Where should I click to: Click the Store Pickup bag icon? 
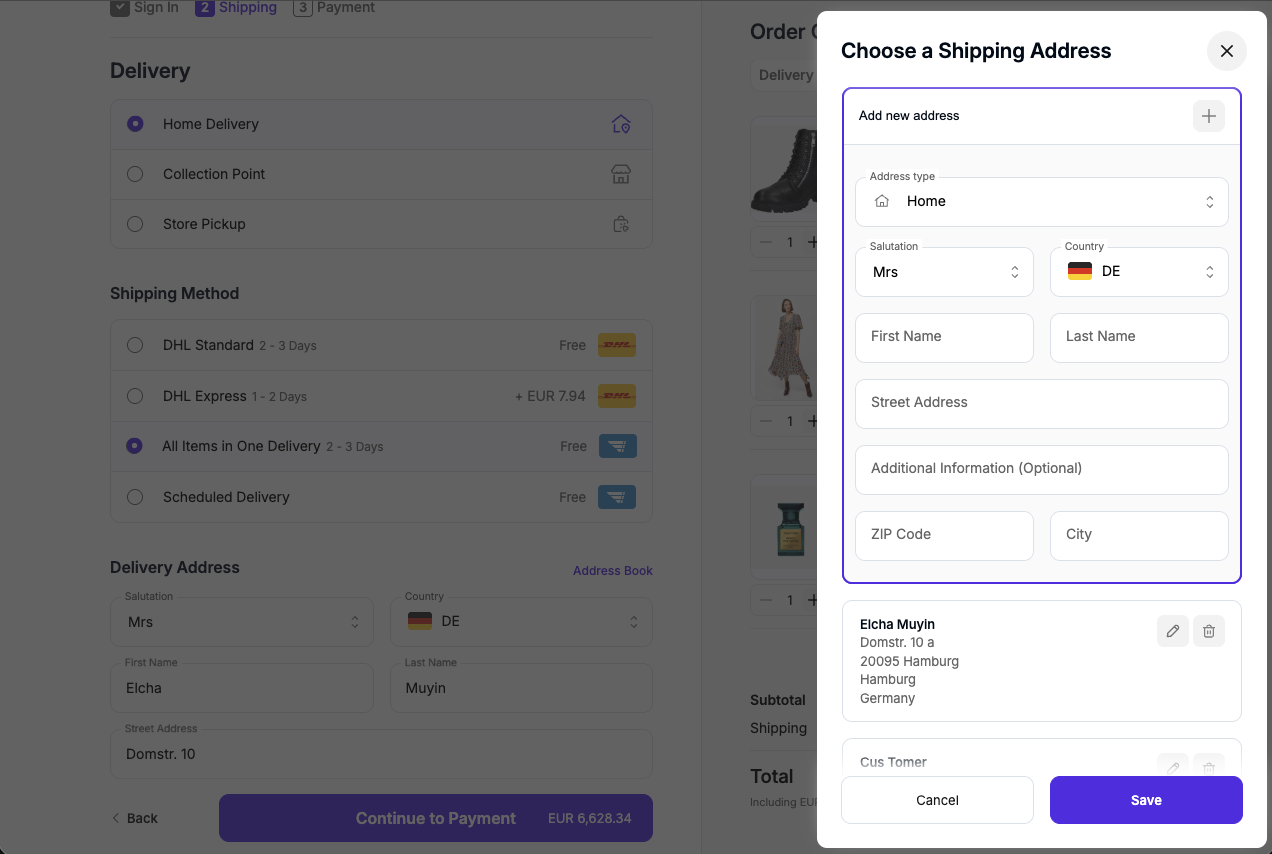(x=621, y=224)
